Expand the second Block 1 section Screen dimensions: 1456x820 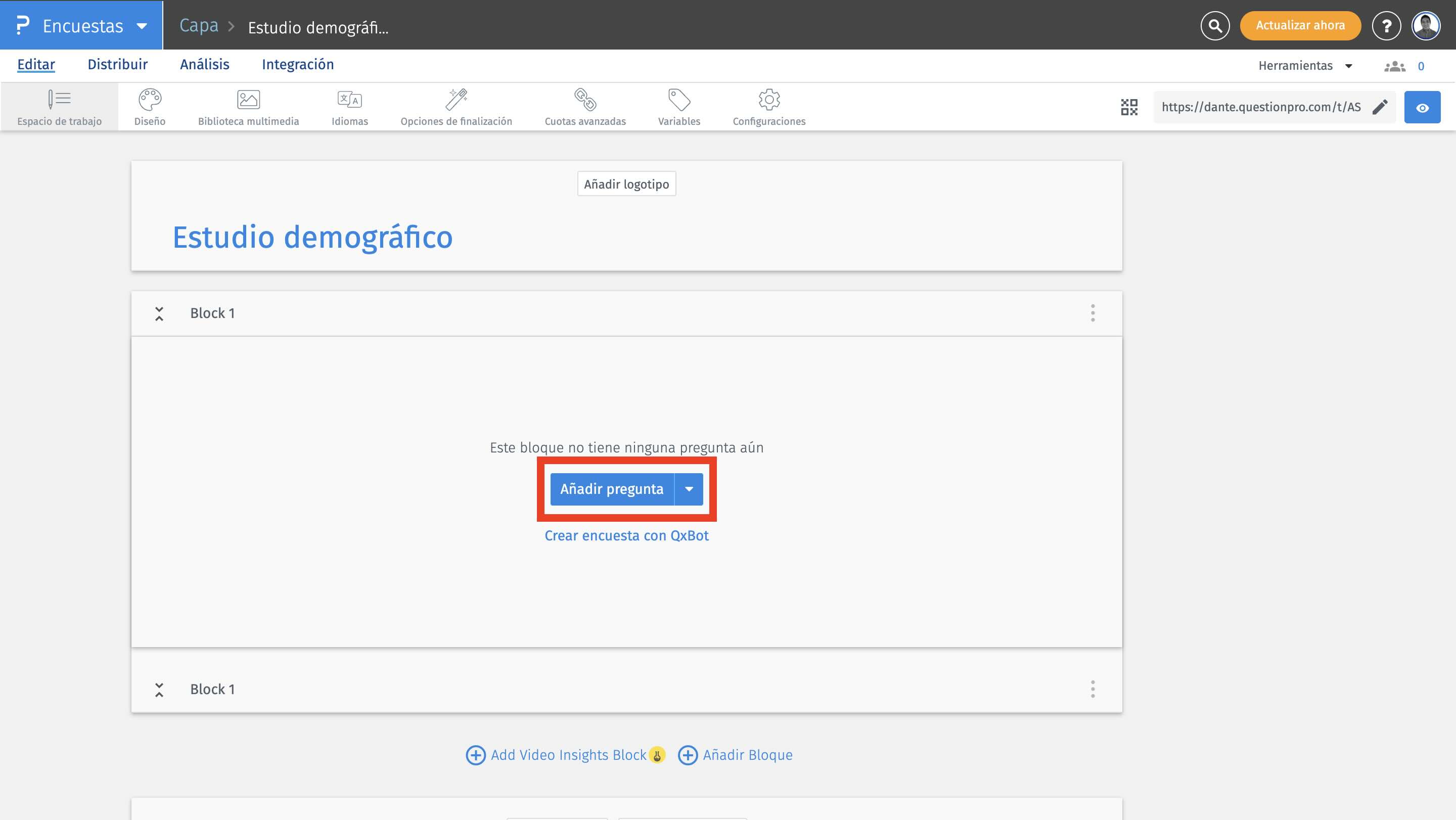pos(159,690)
